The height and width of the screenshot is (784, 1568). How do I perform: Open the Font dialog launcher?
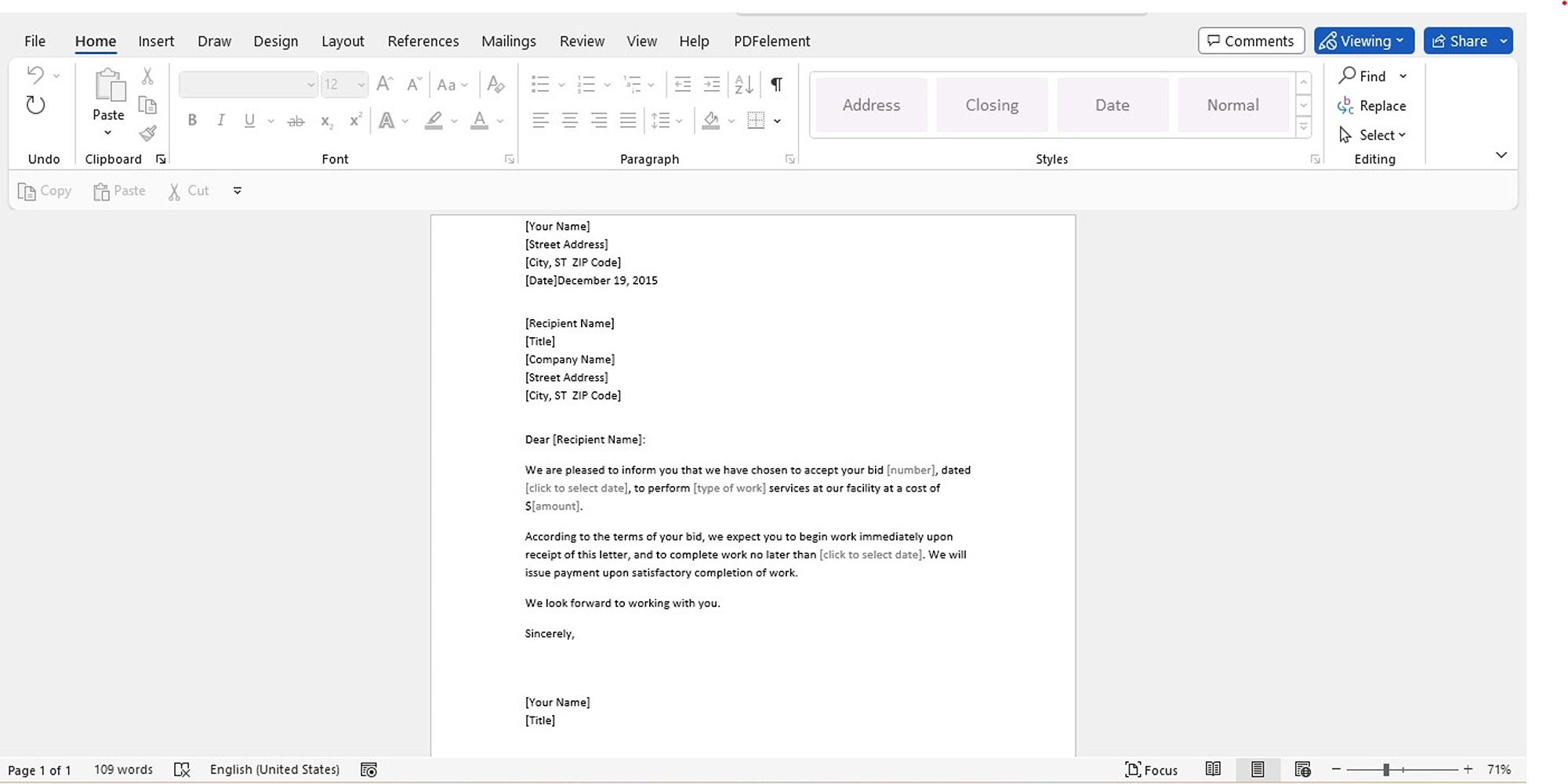coord(510,159)
